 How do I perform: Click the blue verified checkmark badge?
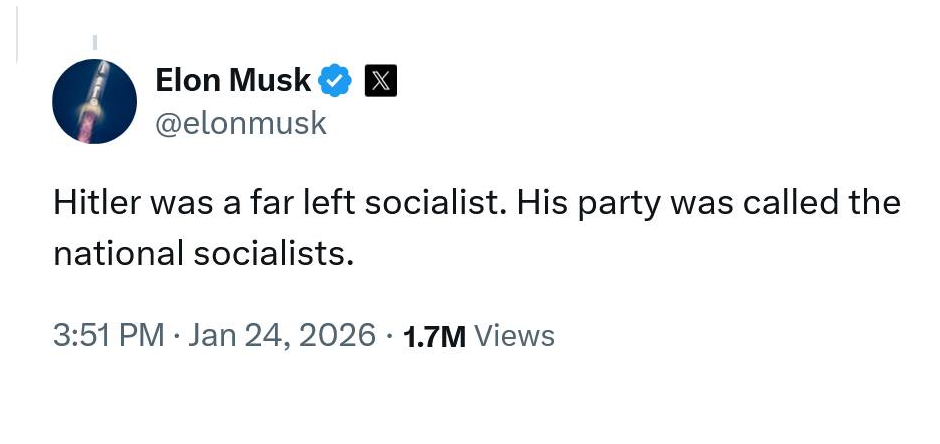pyautogui.click(x=336, y=81)
